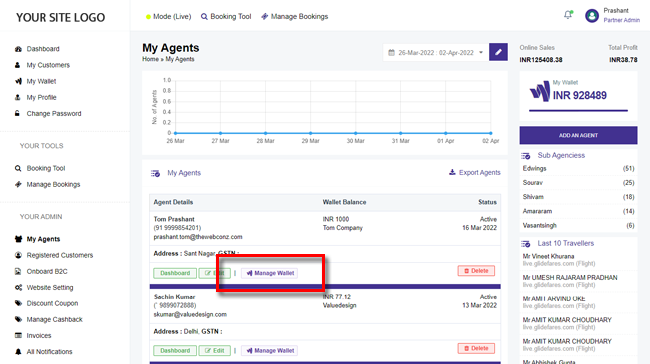
Task: Open Dashboard for Tom Prashant agent
Action: point(175,273)
